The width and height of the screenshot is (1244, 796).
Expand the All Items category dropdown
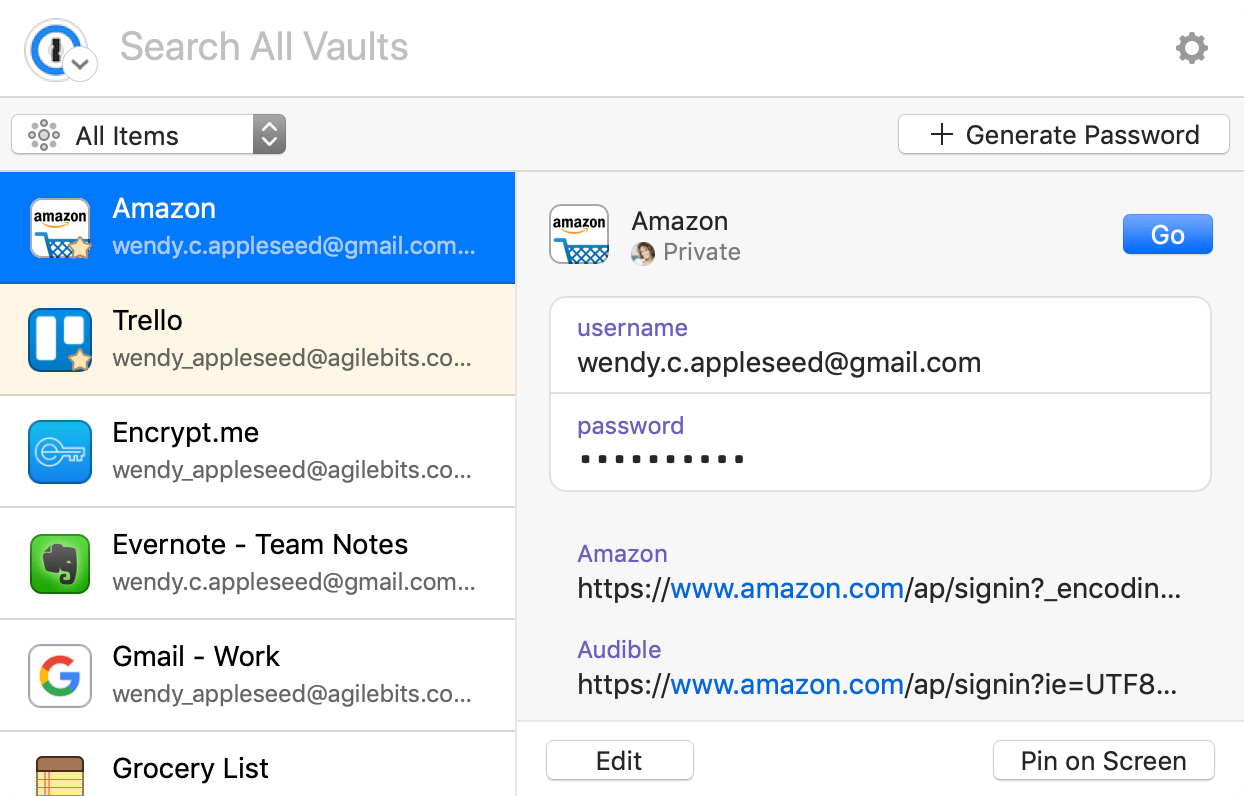[149, 135]
